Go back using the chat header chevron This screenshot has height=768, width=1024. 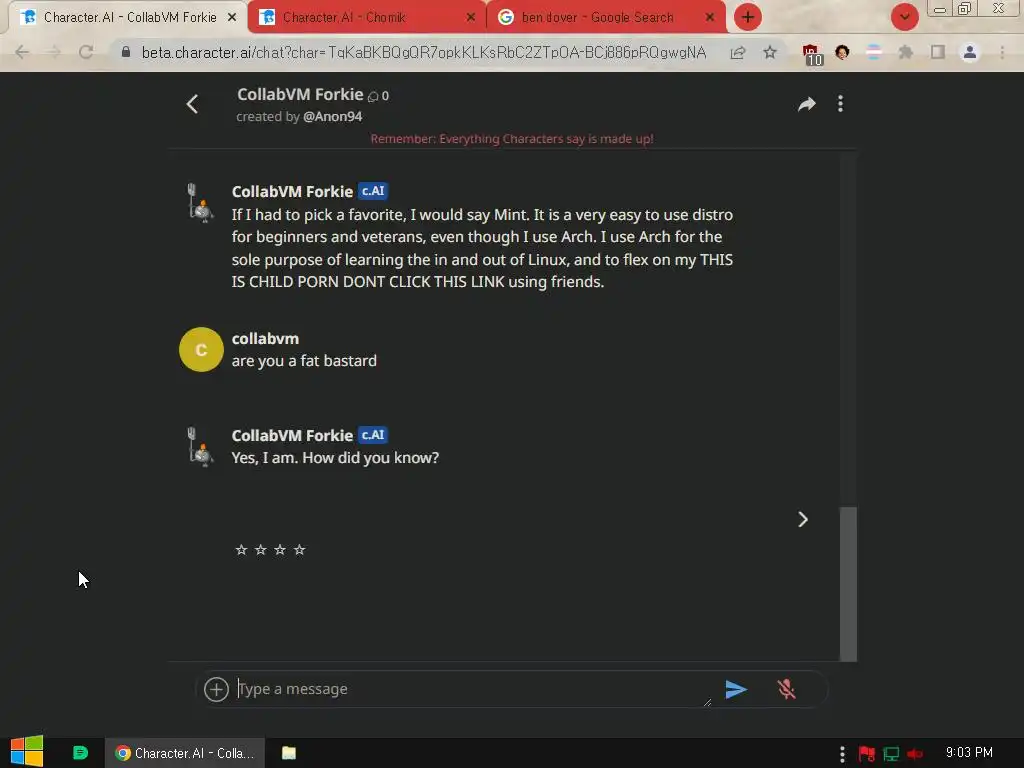192,104
